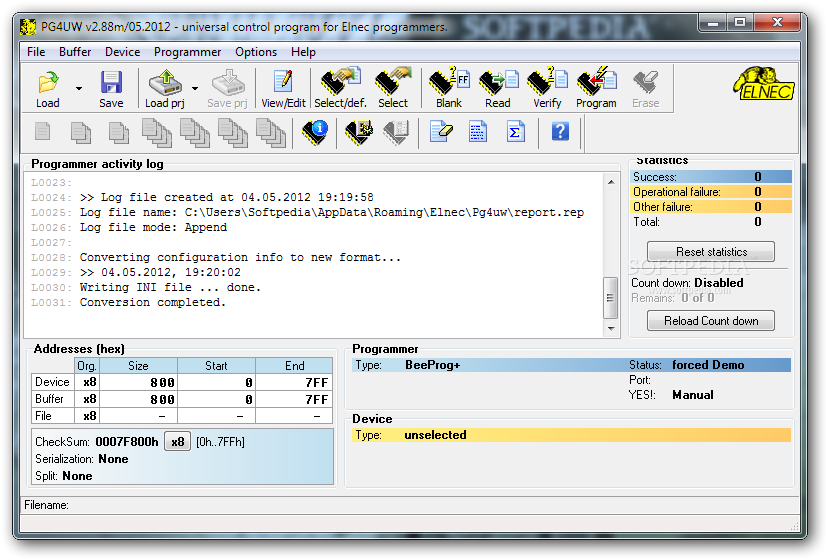Click log line L0031 Conversion completed
The height and width of the screenshot is (560, 828).
pos(128,303)
